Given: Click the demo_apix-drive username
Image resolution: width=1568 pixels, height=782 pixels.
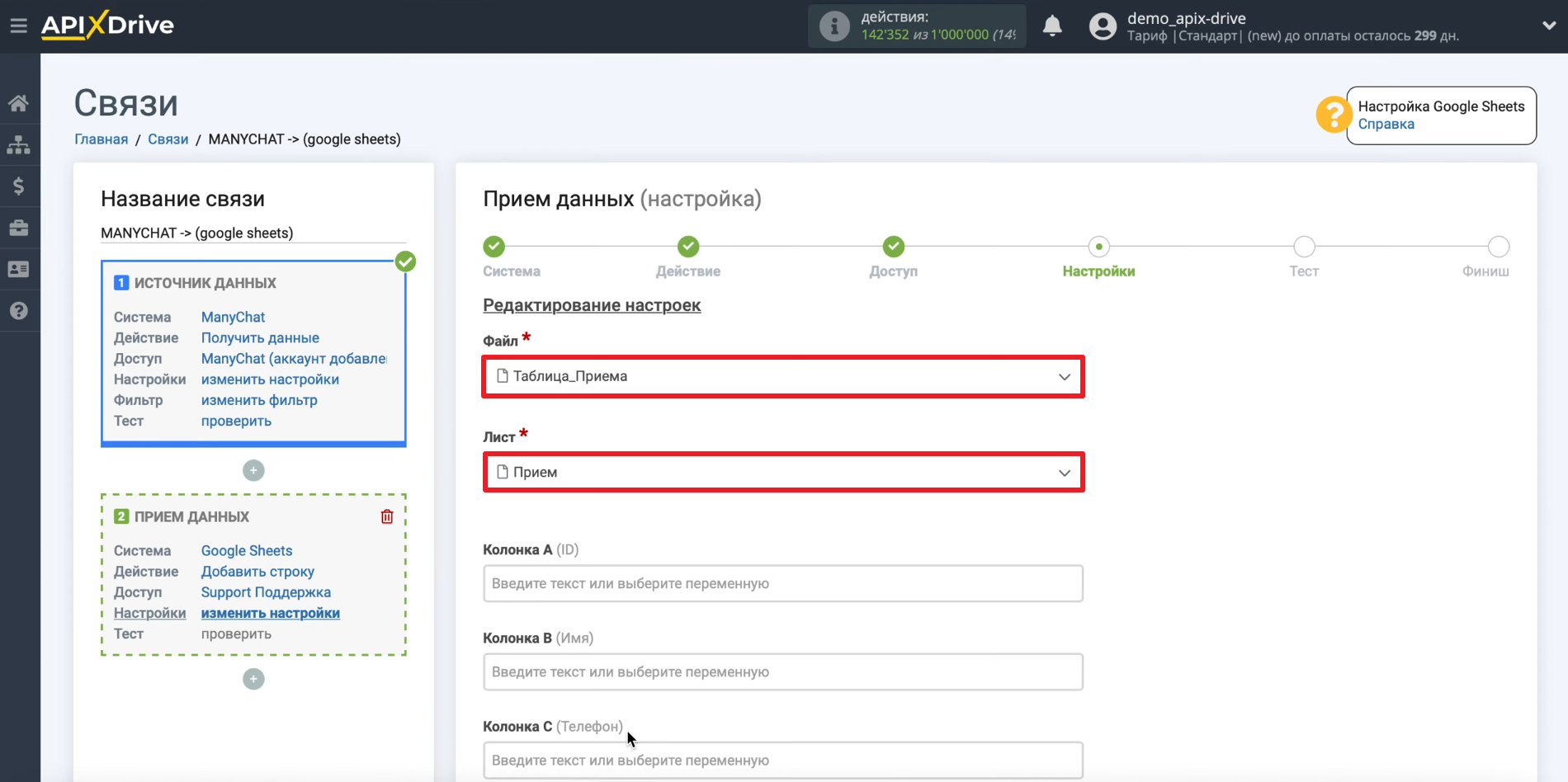Looking at the screenshot, I should point(1187,18).
